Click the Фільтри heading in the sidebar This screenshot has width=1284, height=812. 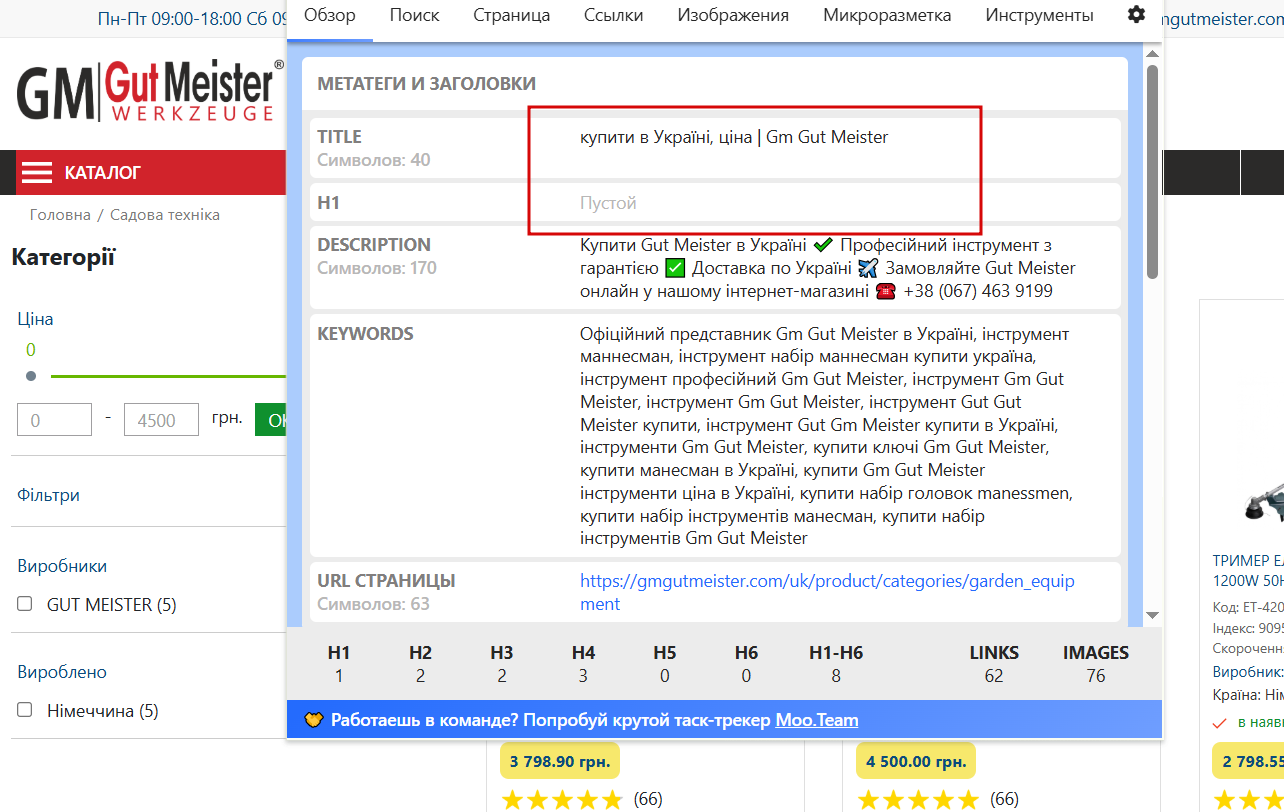(x=49, y=495)
